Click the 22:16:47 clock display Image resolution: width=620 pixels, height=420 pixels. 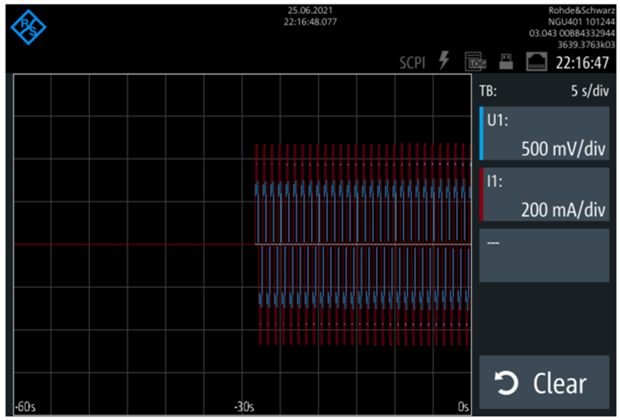582,63
